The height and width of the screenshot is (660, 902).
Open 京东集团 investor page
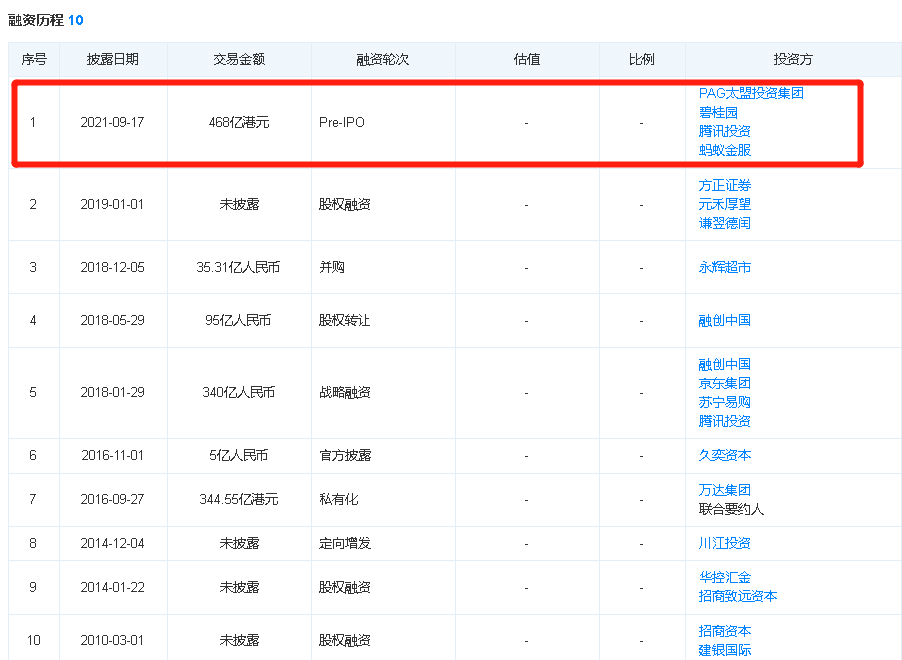point(724,384)
